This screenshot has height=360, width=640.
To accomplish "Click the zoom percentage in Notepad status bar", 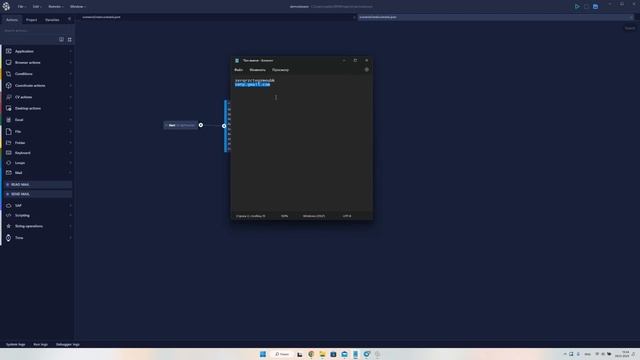I will [284, 216].
